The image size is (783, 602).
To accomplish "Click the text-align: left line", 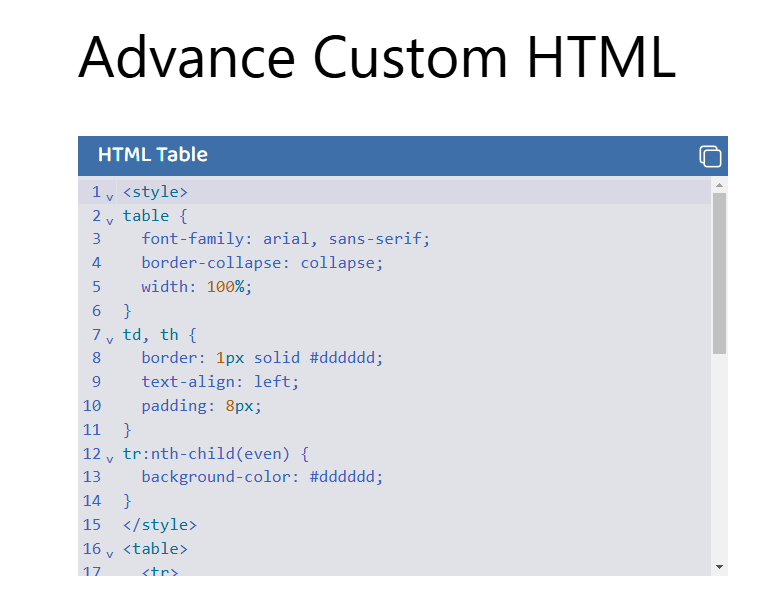I will (x=220, y=382).
